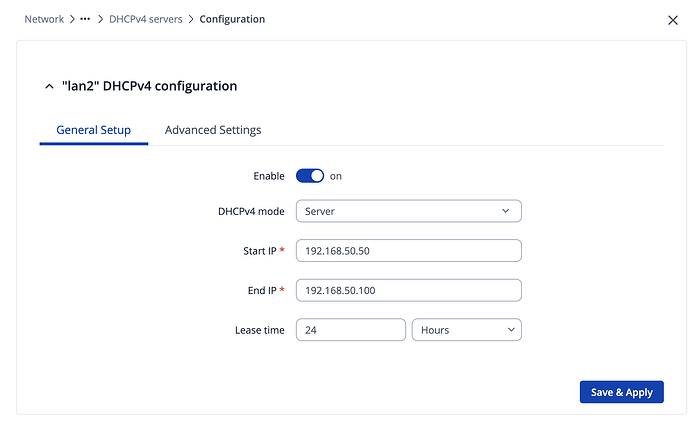Open the DHCPv4 servers breadcrumb link
Viewport: 690px width, 421px height.
click(145, 19)
